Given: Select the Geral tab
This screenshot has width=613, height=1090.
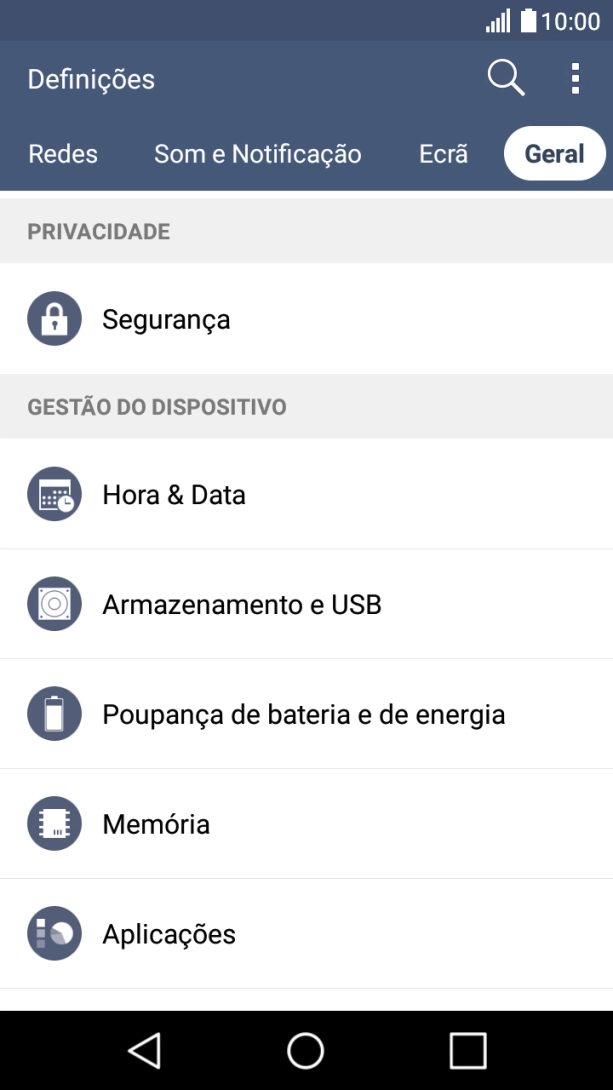Looking at the screenshot, I should 554,152.
